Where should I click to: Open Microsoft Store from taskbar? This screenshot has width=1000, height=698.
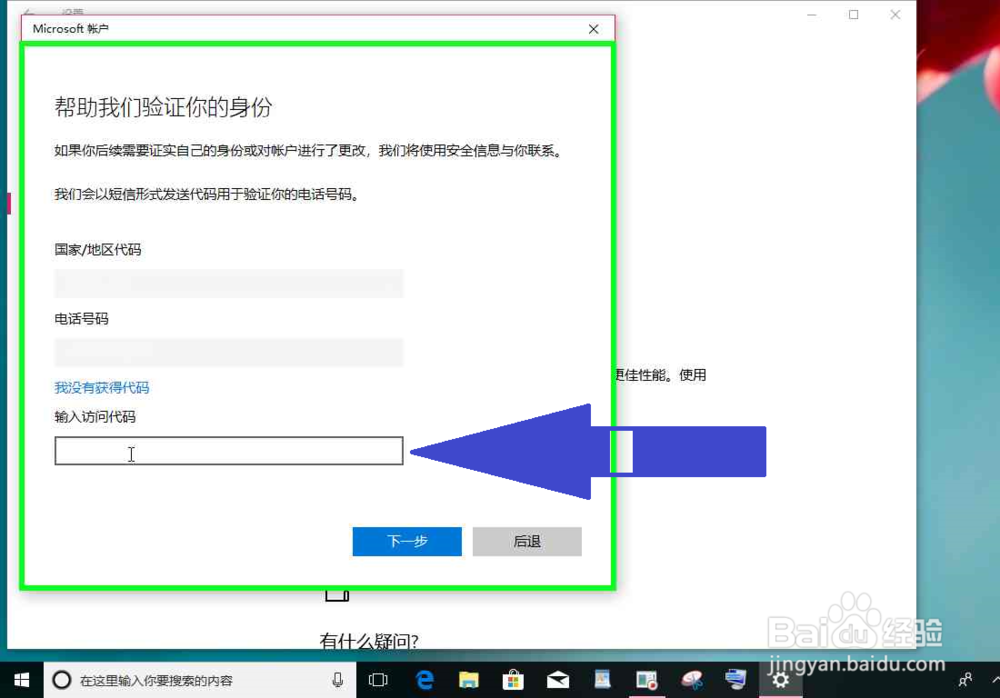tap(513, 680)
